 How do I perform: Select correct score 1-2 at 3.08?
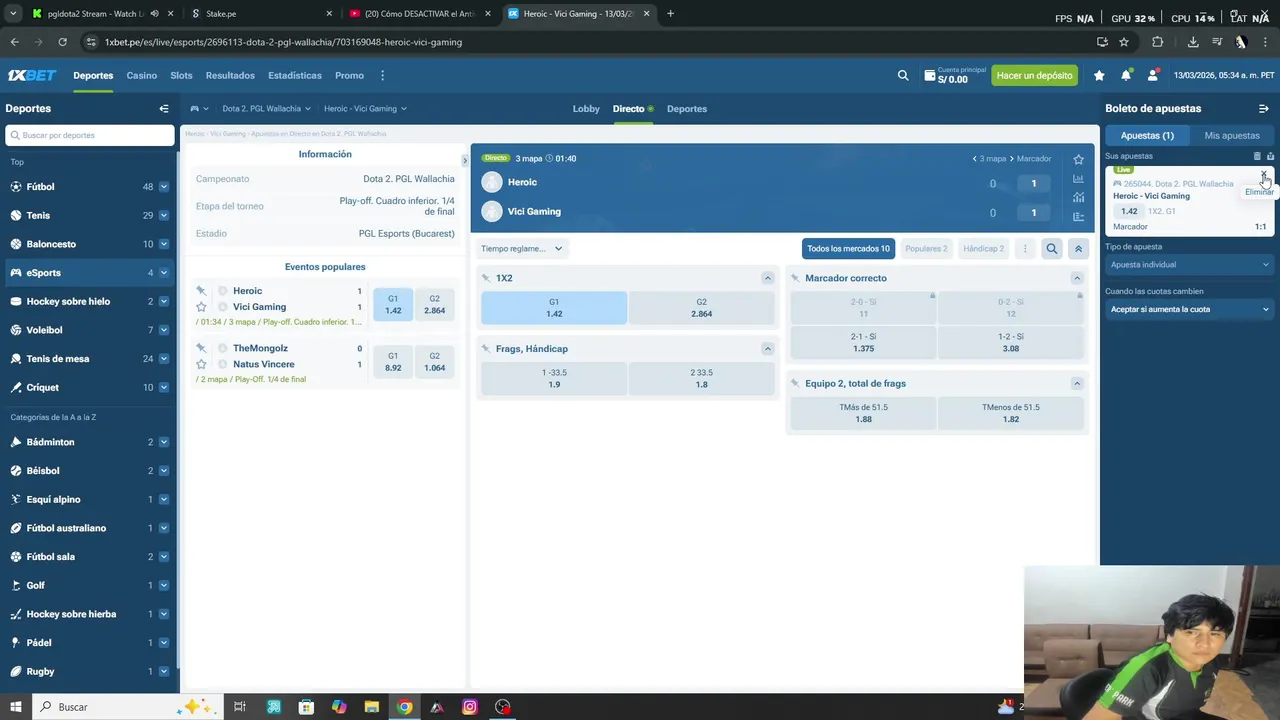pyautogui.click(x=1011, y=343)
